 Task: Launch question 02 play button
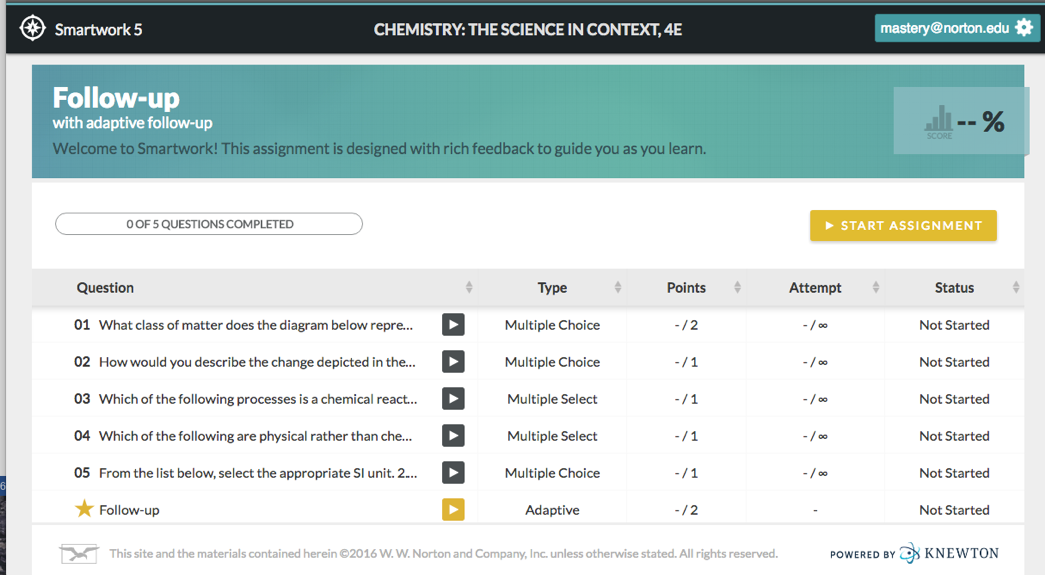pos(453,362)
